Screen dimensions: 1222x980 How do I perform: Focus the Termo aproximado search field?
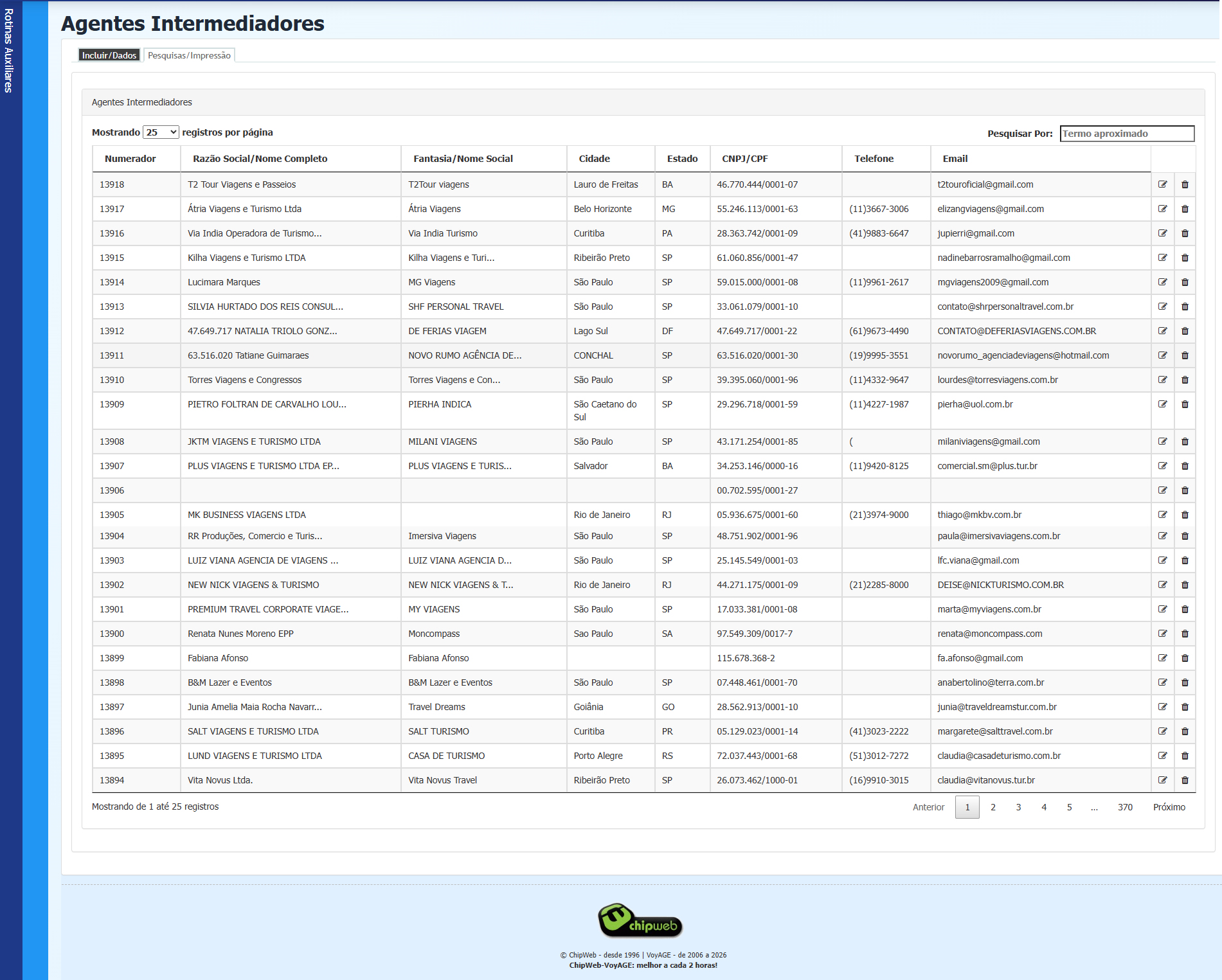pyautogui.click(x=1126, y=134)
